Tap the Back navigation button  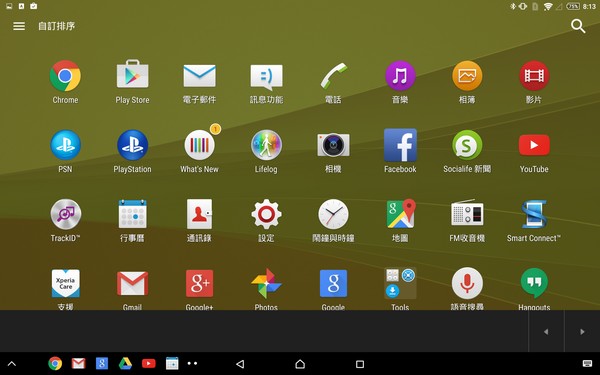coord(240,364)
